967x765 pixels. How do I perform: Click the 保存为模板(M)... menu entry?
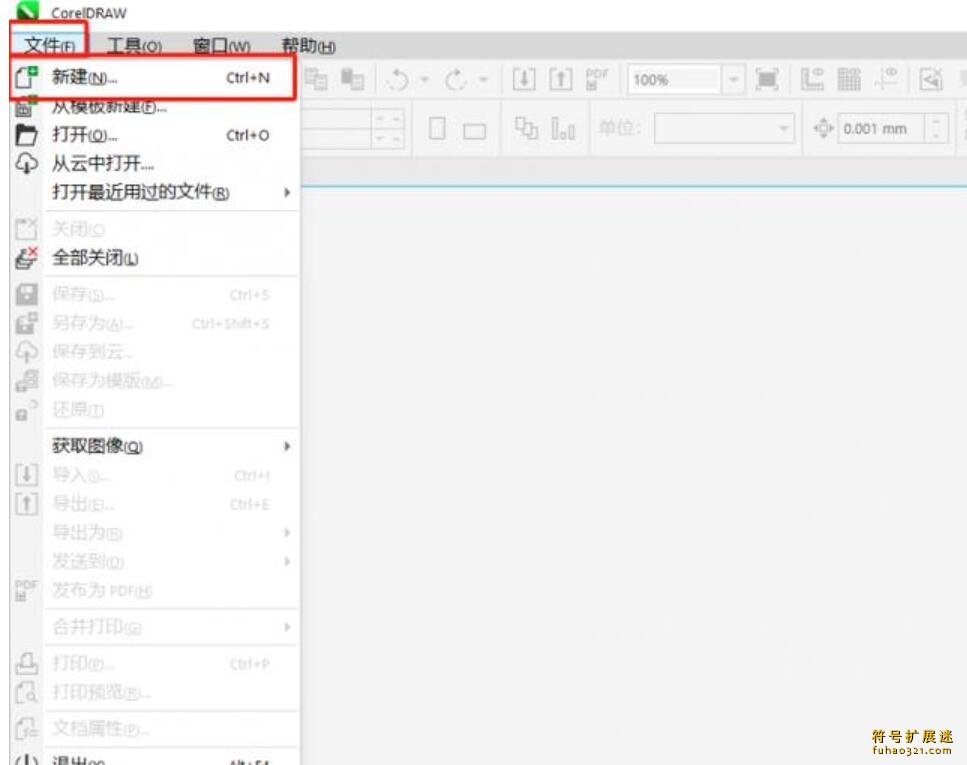coord(153,381)
